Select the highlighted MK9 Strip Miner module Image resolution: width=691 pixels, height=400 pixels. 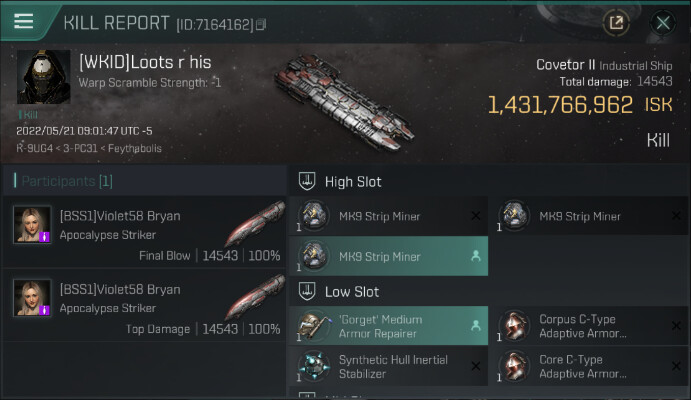click(x=389, y=257)
